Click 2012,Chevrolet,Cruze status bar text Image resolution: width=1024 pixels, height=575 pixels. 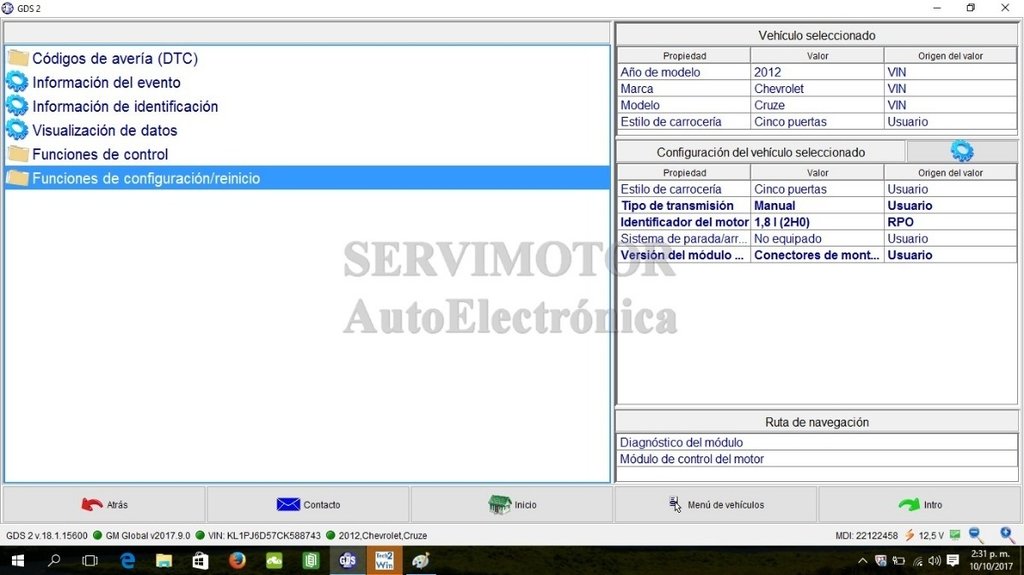[383, 535]
